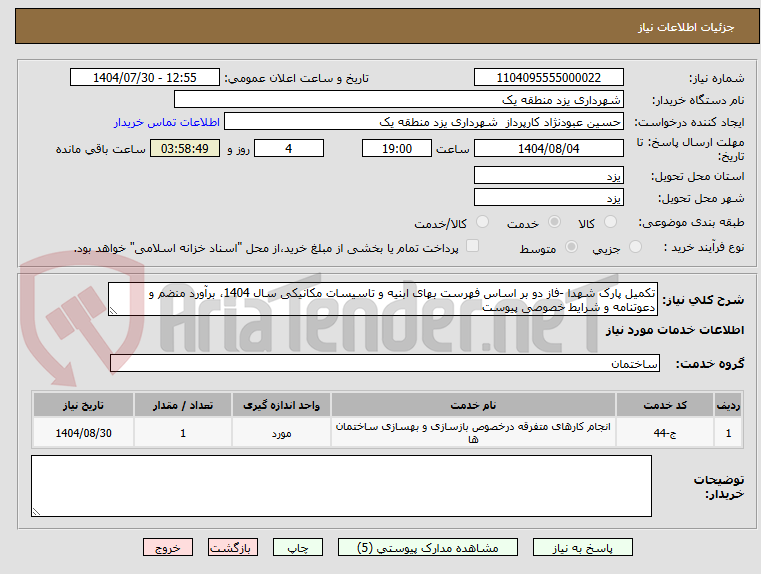Click the بازگشت back button
This screenshot has width=761, height=574.
pos(232,547)
